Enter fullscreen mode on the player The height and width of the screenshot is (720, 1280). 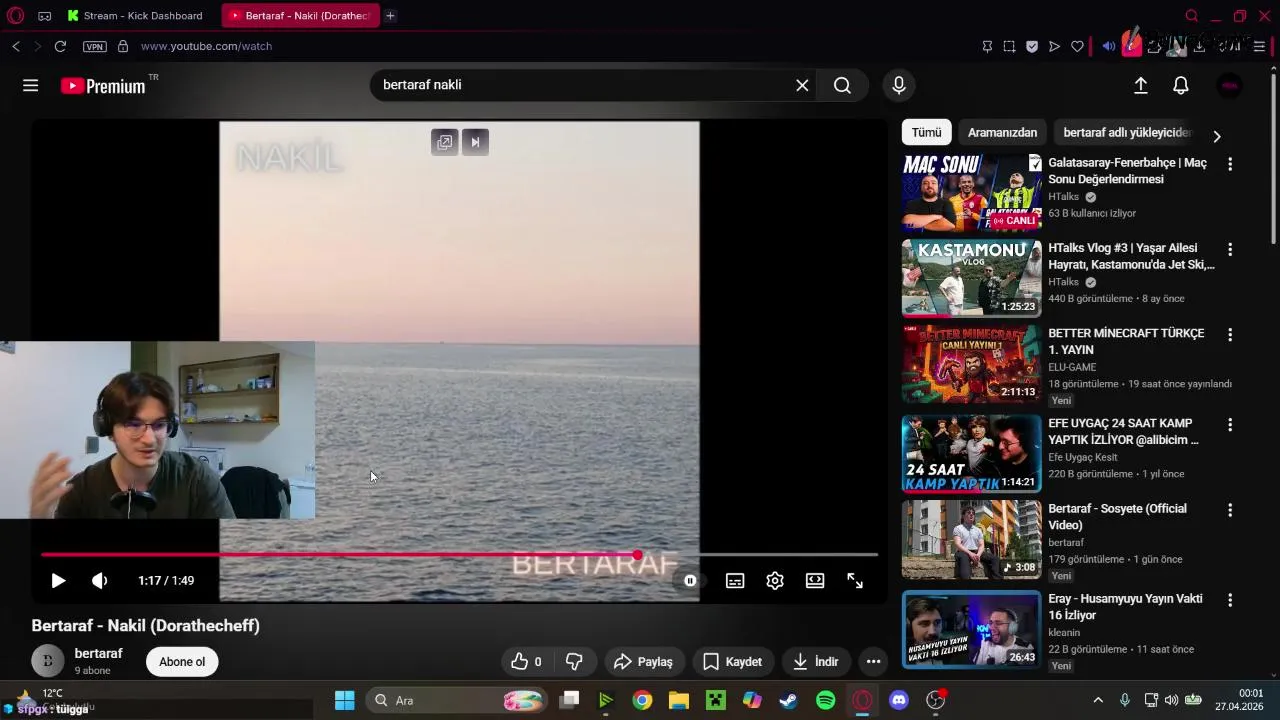[855, 580]
